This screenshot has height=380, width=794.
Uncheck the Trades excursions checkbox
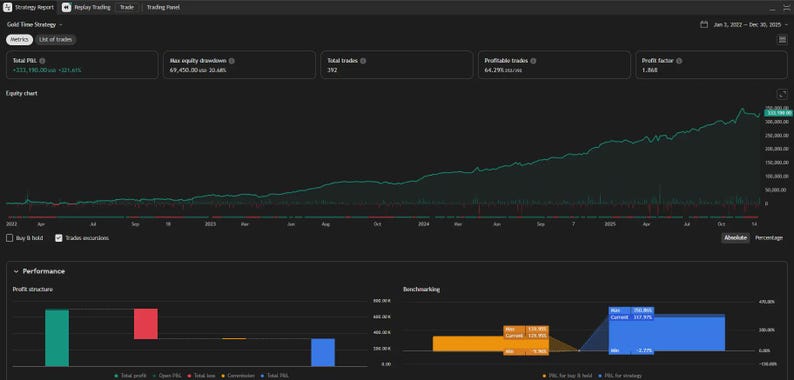[x=59, y=238]
